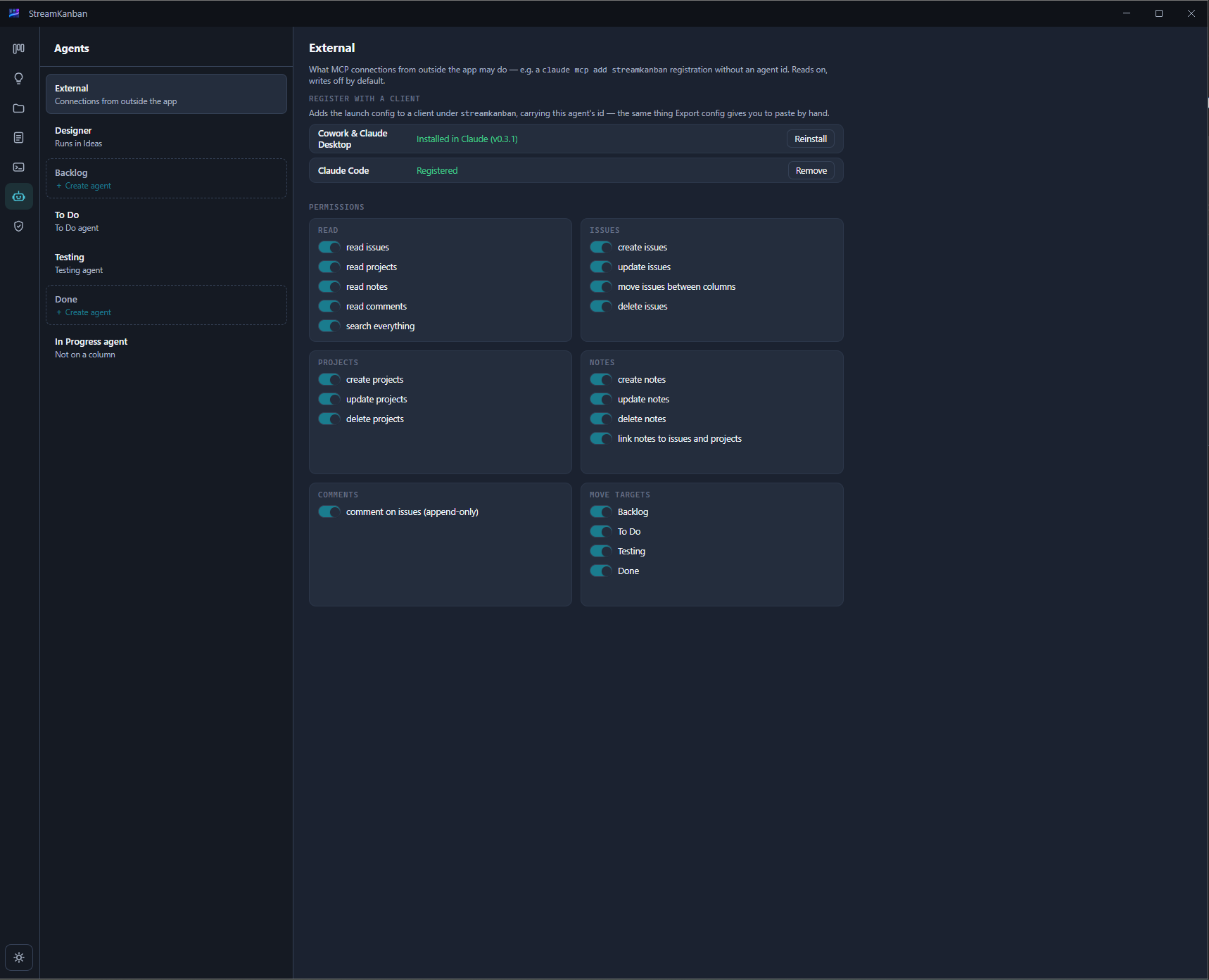Toggle update issues permission
Viewport: 1209px width, 980px height.
[601, 267]
